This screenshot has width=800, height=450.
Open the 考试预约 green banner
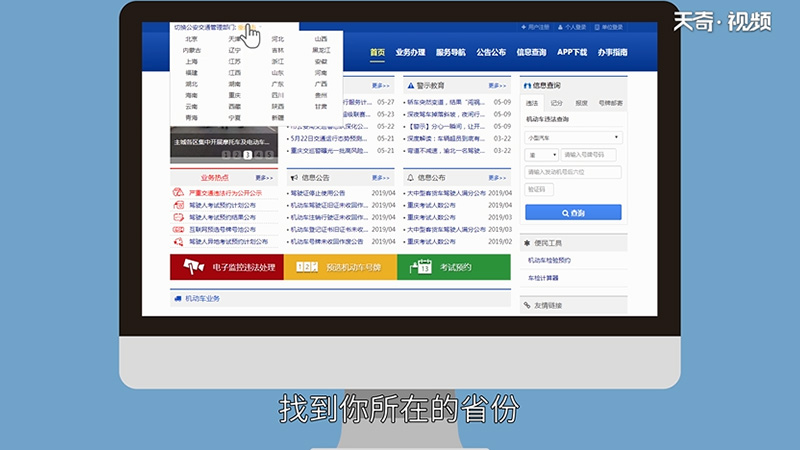coord(454,267)
